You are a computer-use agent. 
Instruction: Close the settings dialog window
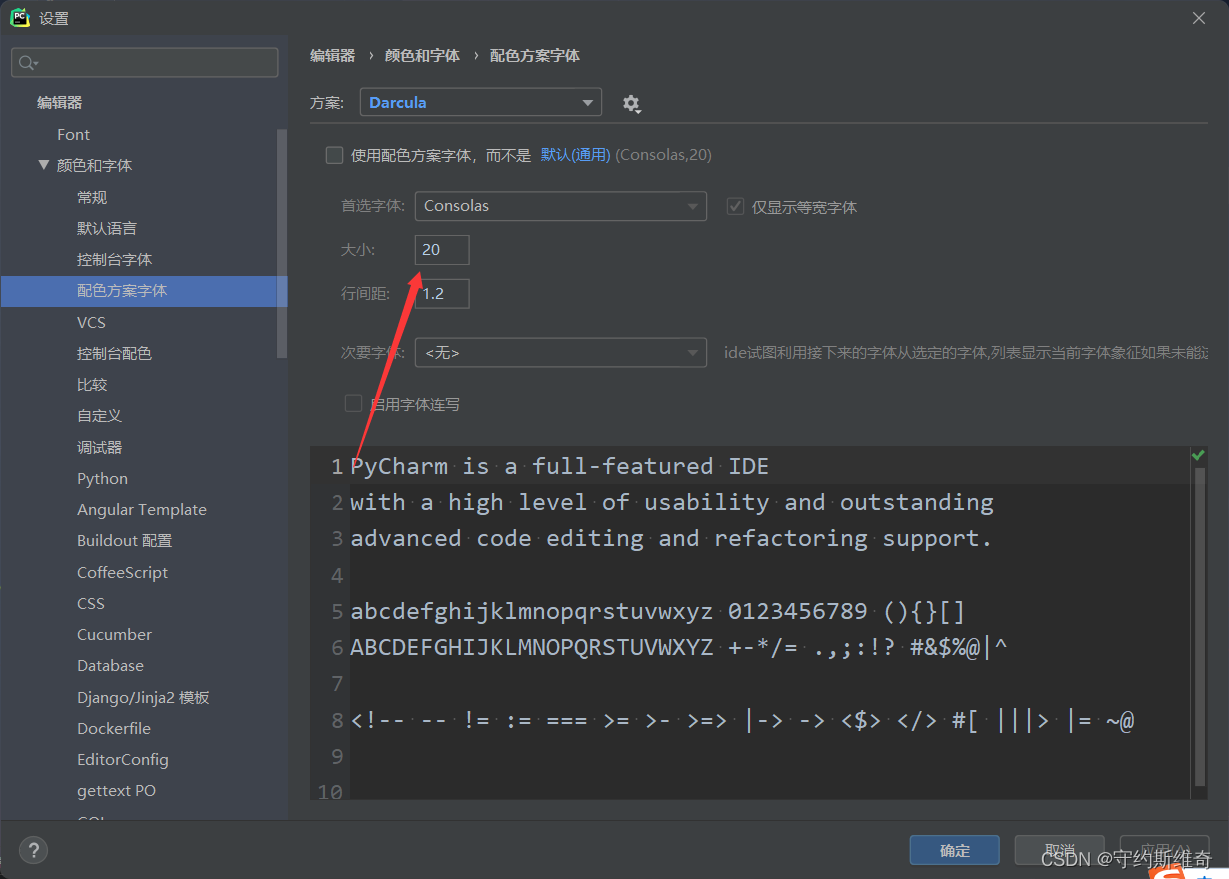(x=1199, y=18)
